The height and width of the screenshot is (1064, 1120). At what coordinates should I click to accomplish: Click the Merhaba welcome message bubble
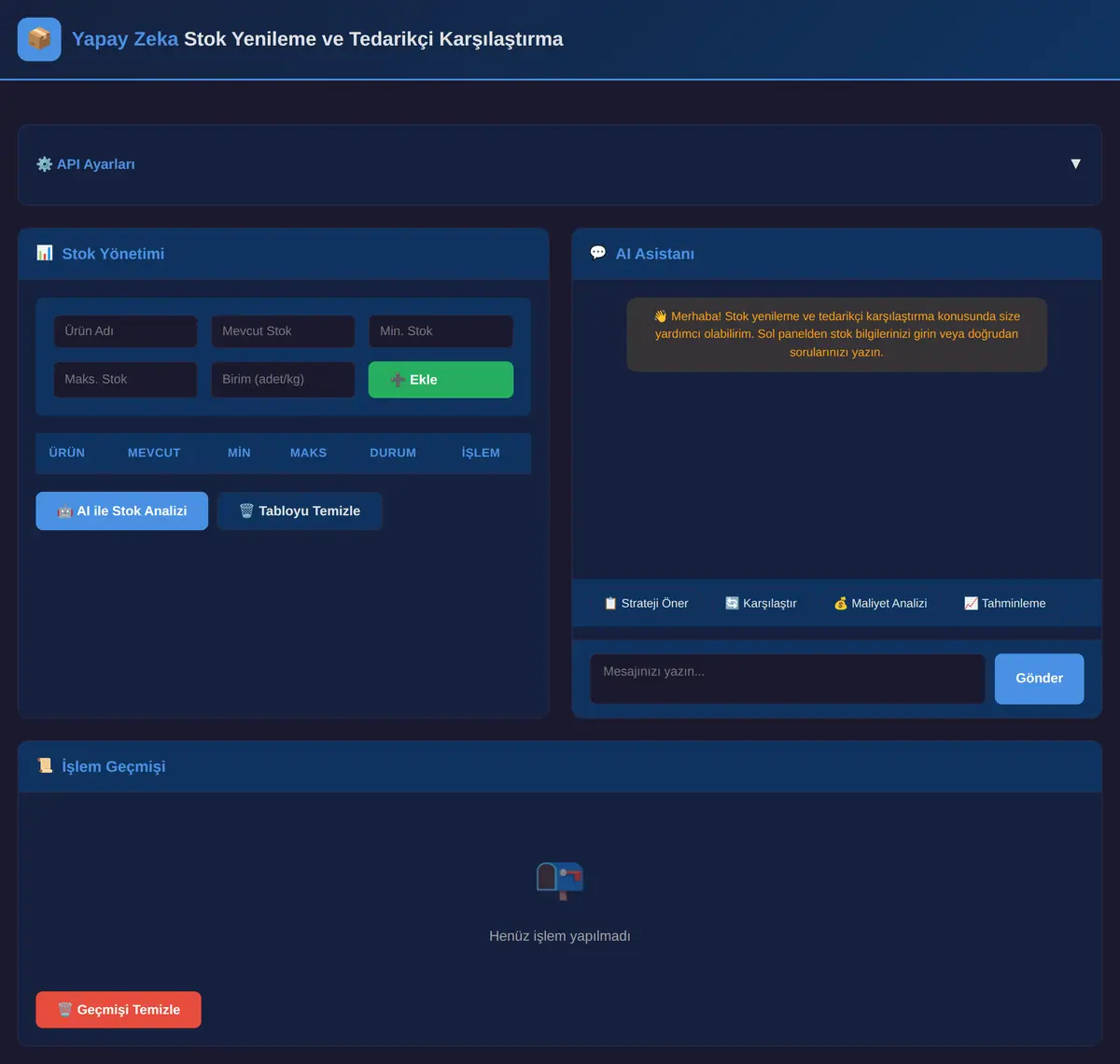(x=836, y=334)
